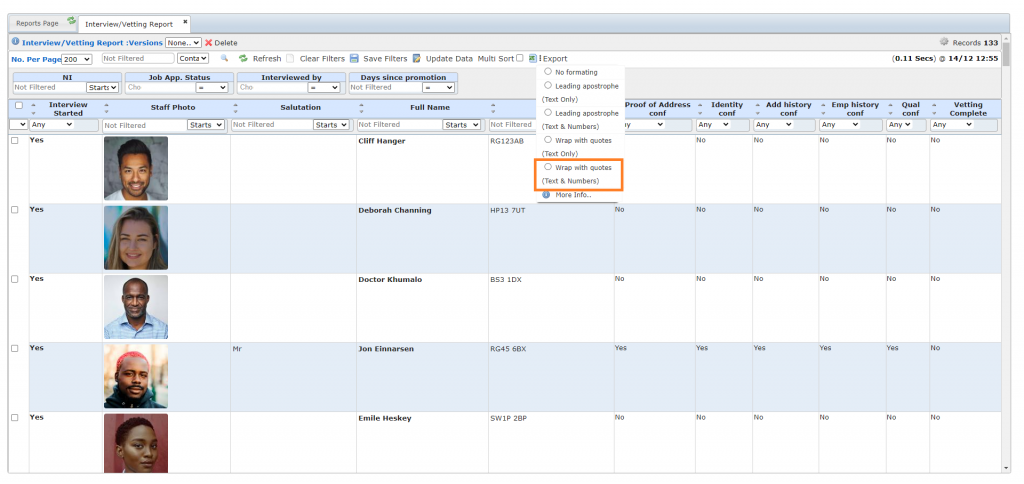
Task: Sort descending arrow on Vetting Complete column
Action: pos(935,112)
